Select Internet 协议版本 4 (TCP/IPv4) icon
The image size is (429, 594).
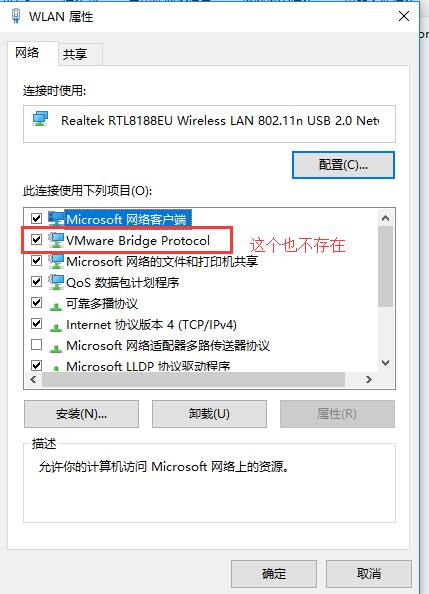(56, 327)
